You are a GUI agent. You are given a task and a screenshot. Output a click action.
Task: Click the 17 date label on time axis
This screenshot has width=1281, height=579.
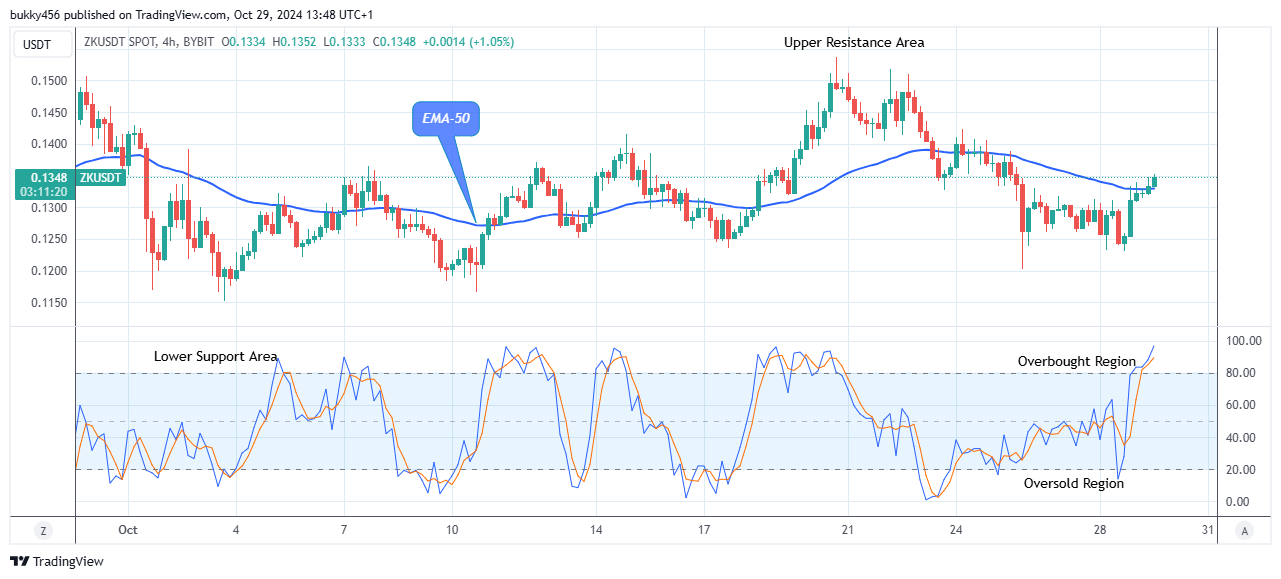[x=704, y=530]
